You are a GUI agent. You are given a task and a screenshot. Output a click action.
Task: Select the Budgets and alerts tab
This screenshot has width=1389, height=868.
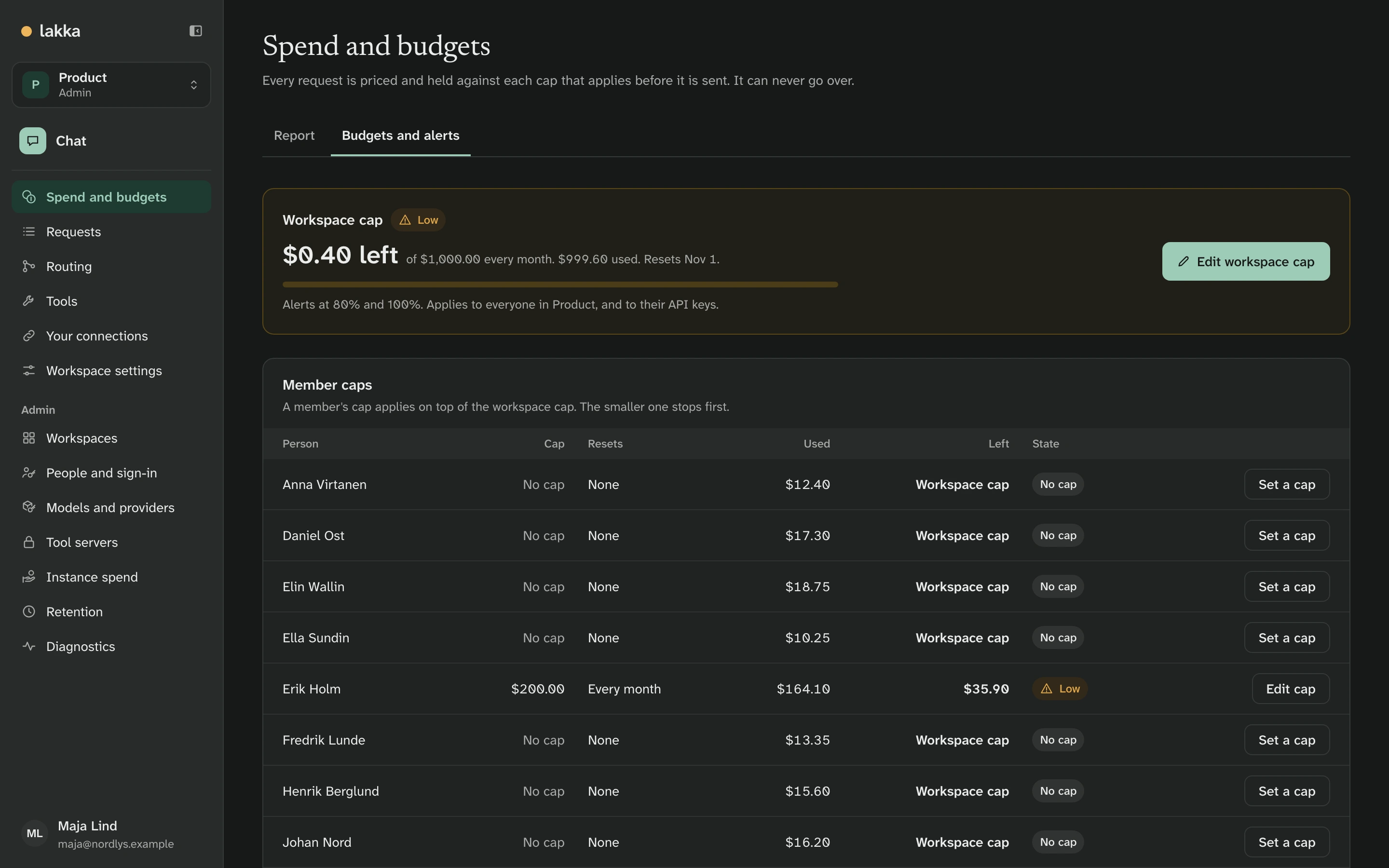click(x=401, y=136)
